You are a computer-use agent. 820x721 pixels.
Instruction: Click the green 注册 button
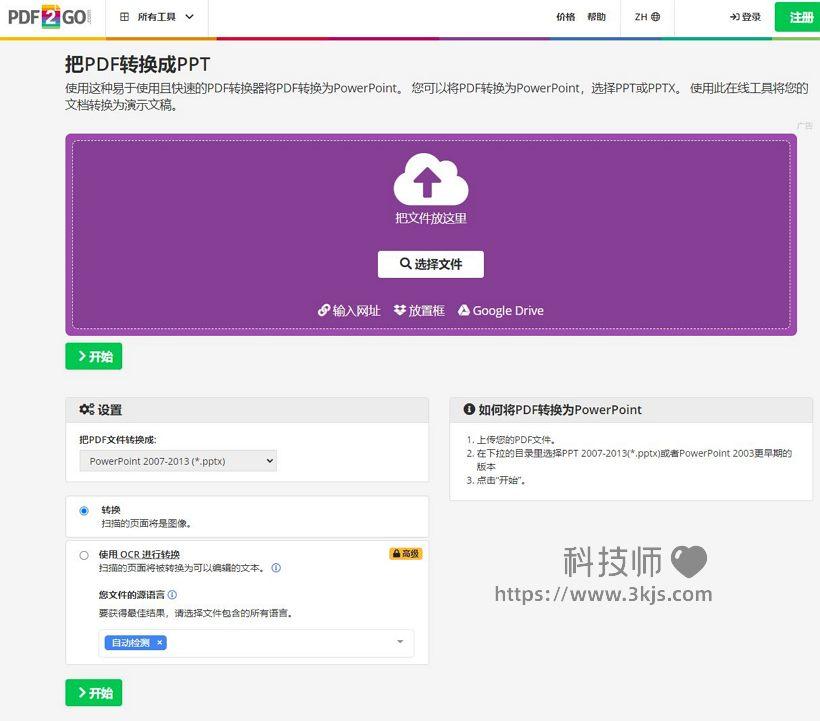pyautogui.click(x=798, y=17)
